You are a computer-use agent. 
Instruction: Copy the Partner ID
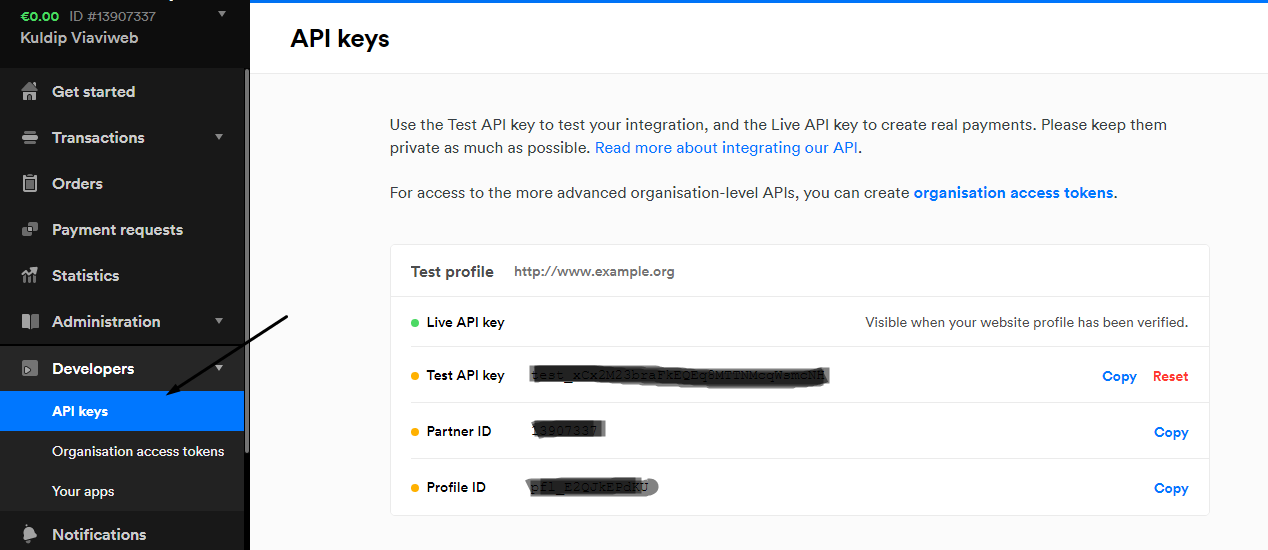coord(1170,432)
